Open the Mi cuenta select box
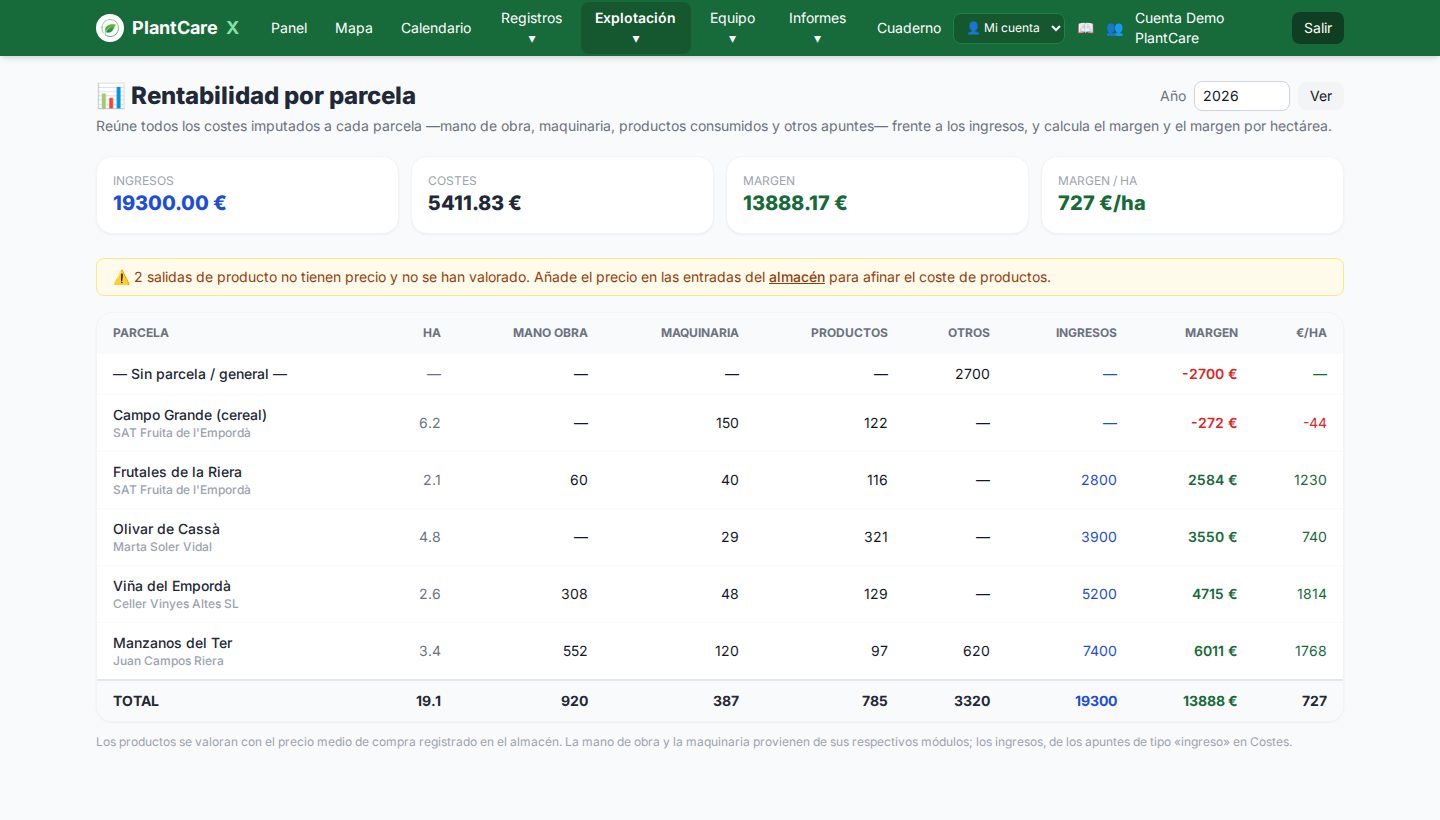The height and width of the screenshot is (820, 1440). 1008,28
